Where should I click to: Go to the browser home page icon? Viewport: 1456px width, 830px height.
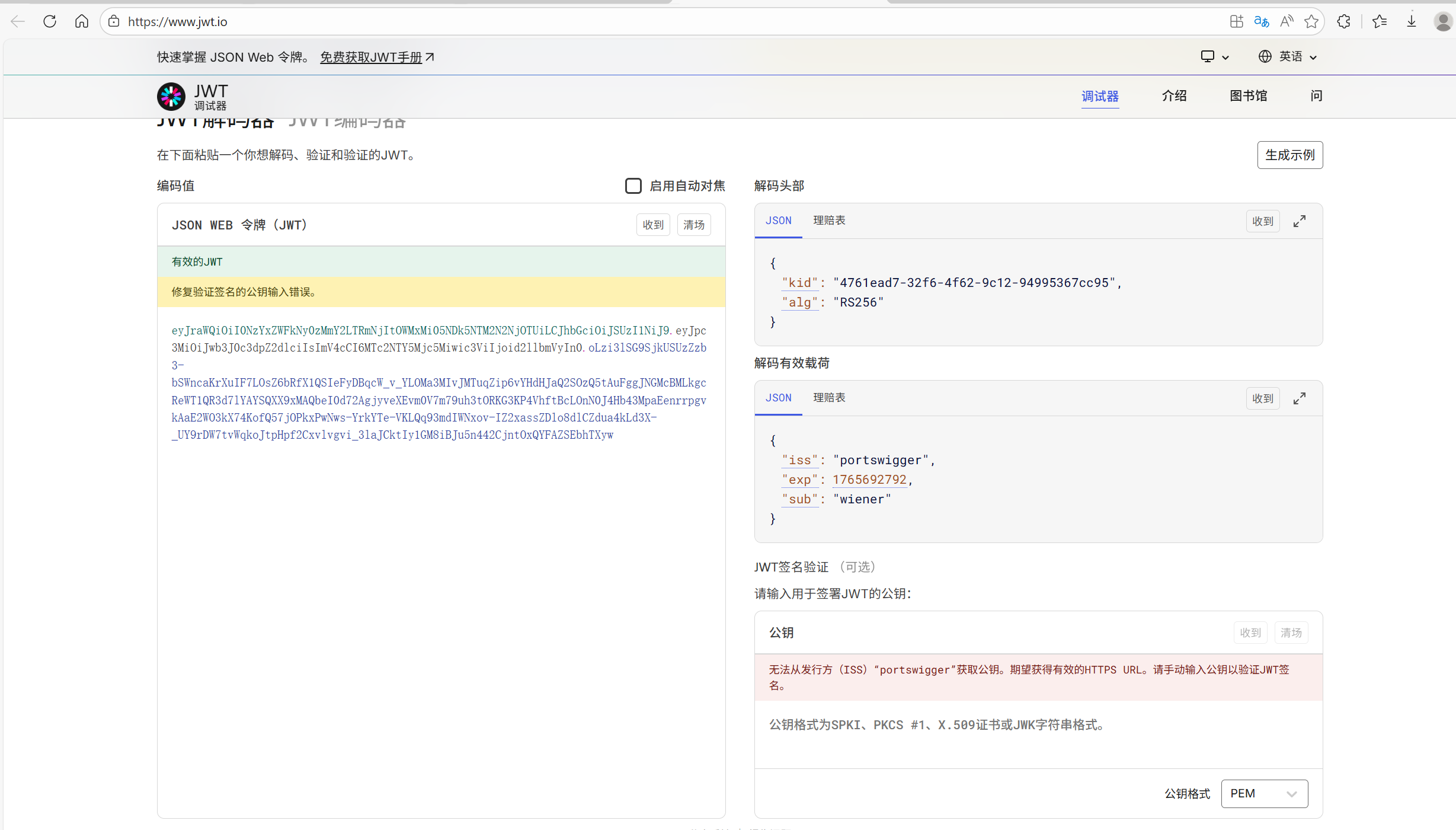pos(82,22)
